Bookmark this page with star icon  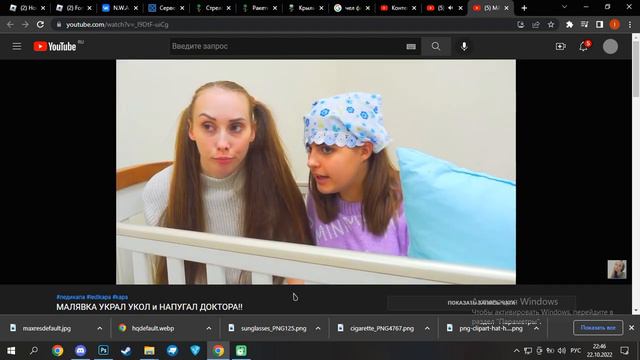[551, 24]
